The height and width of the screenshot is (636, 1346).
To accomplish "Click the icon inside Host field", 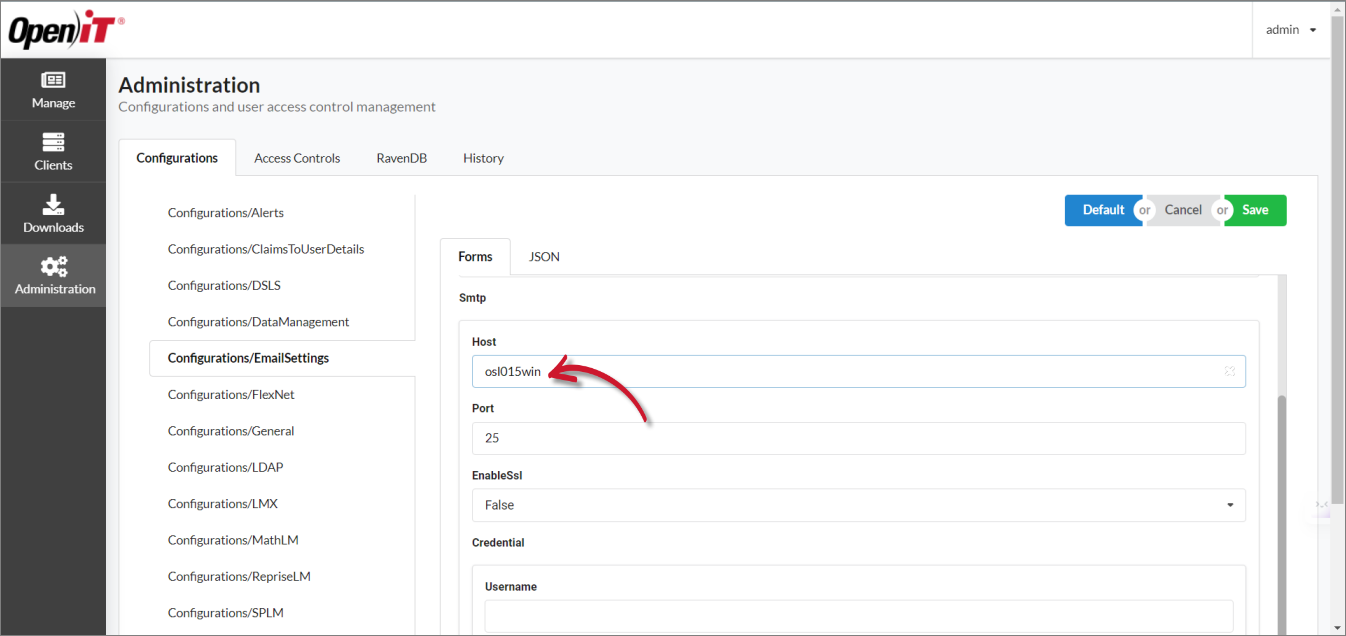I will [x=1229, y=372].
